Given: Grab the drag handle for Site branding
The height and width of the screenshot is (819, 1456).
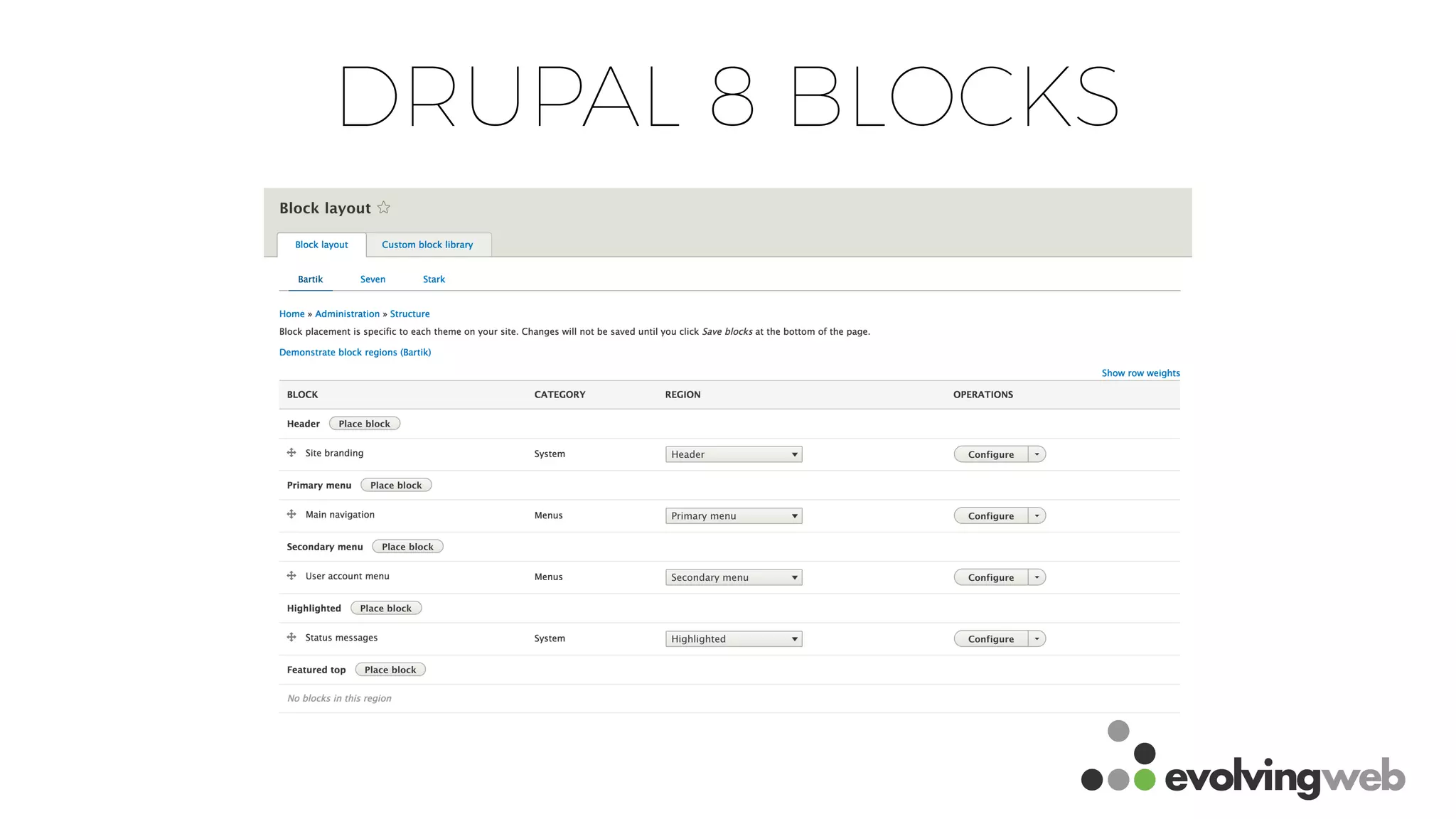Looking at the screenshot, I should pyautogui.click(x=291, y=453).
